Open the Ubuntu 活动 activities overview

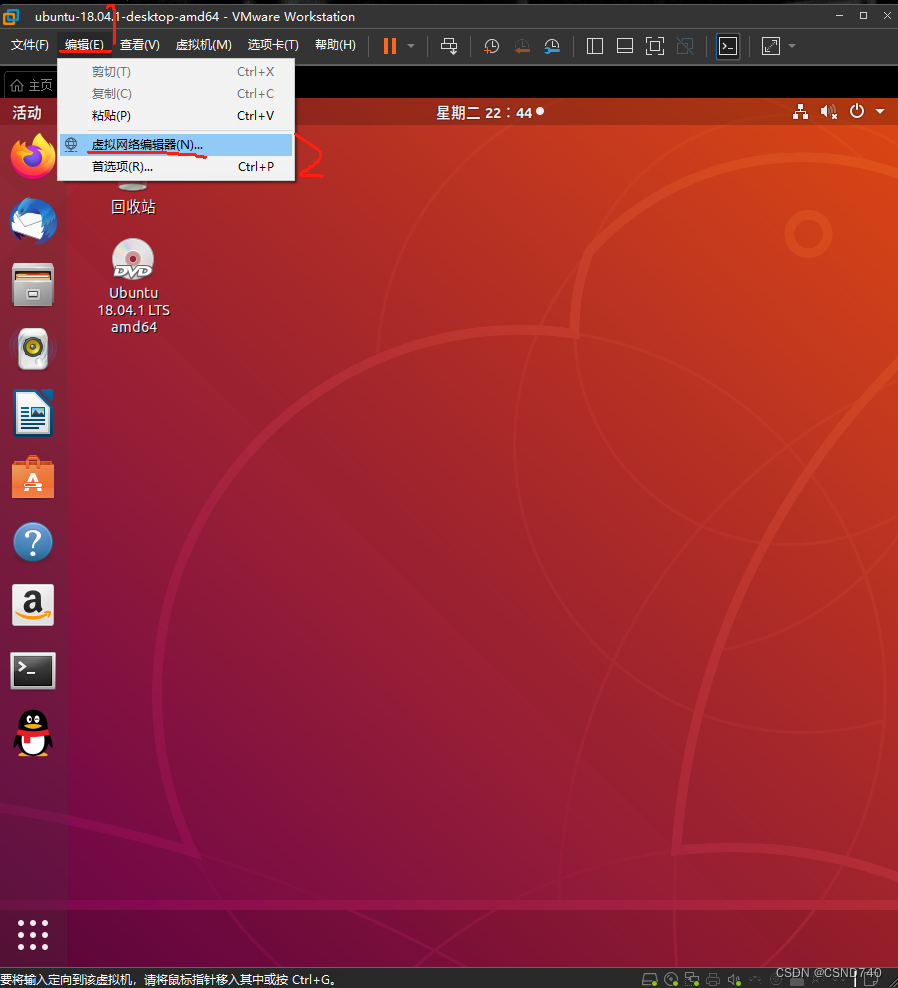(x=26, y=113)
